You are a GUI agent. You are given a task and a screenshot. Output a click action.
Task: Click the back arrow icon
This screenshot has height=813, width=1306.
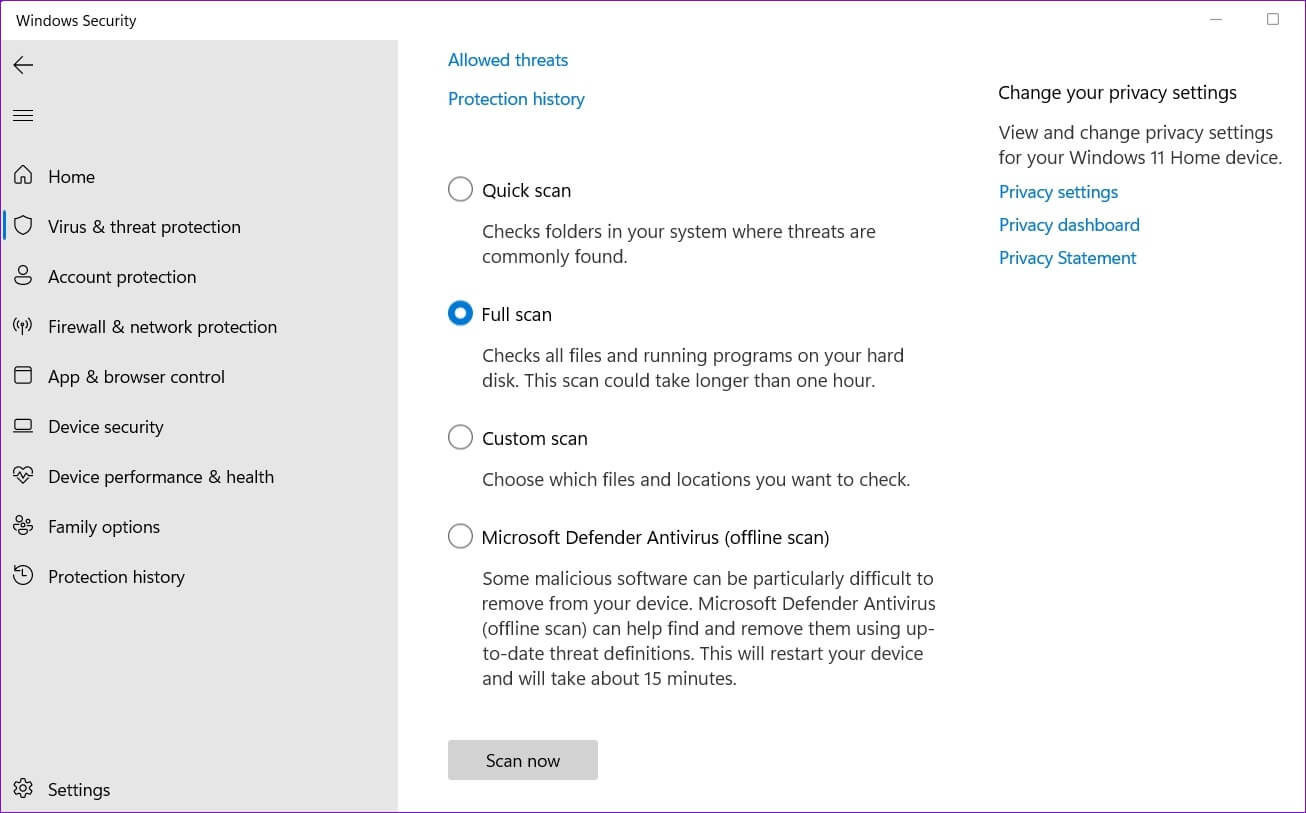(x=23, y=65)
